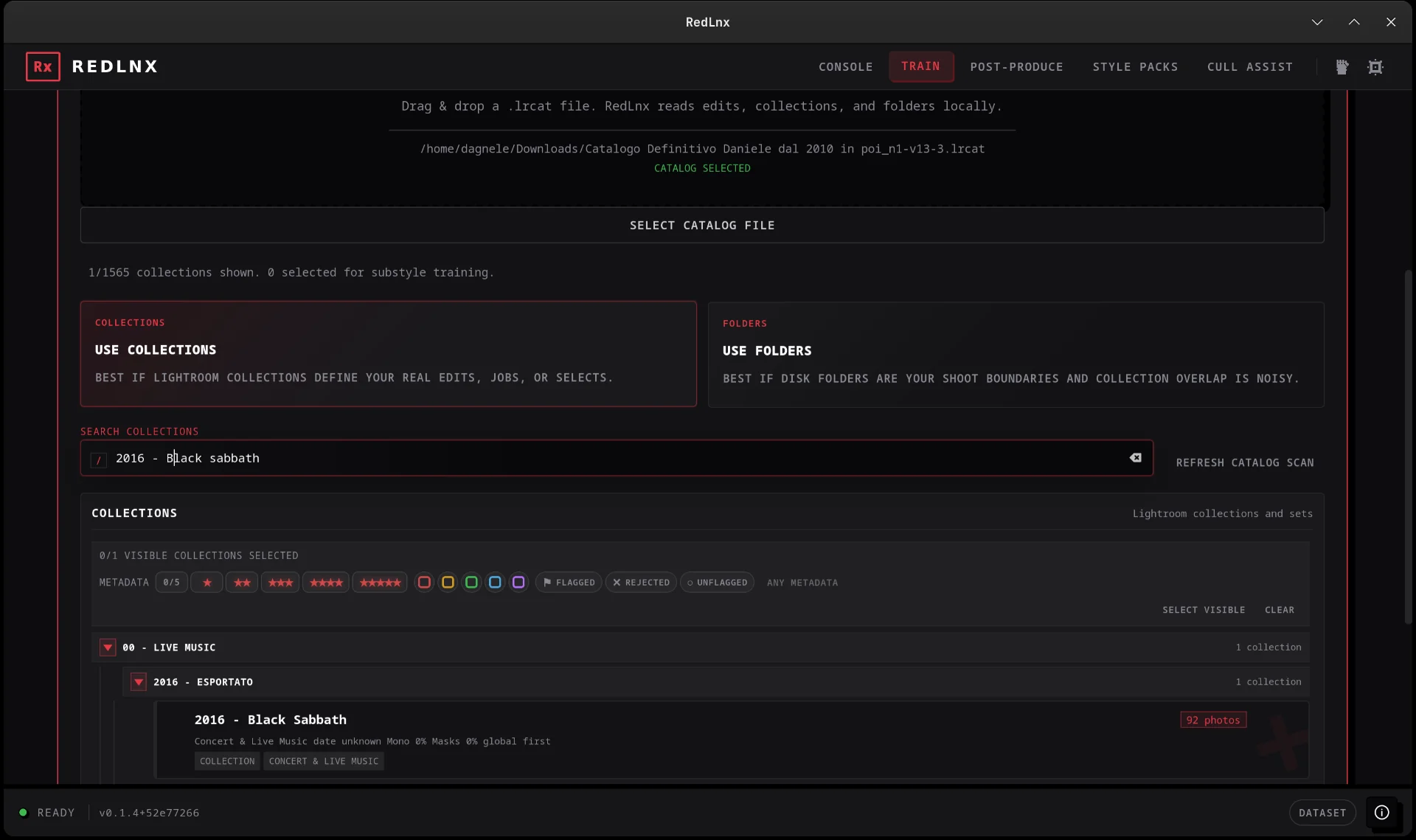Filter by three star rating
Viewport: 1416px width, 840px height.
(280, 583)
